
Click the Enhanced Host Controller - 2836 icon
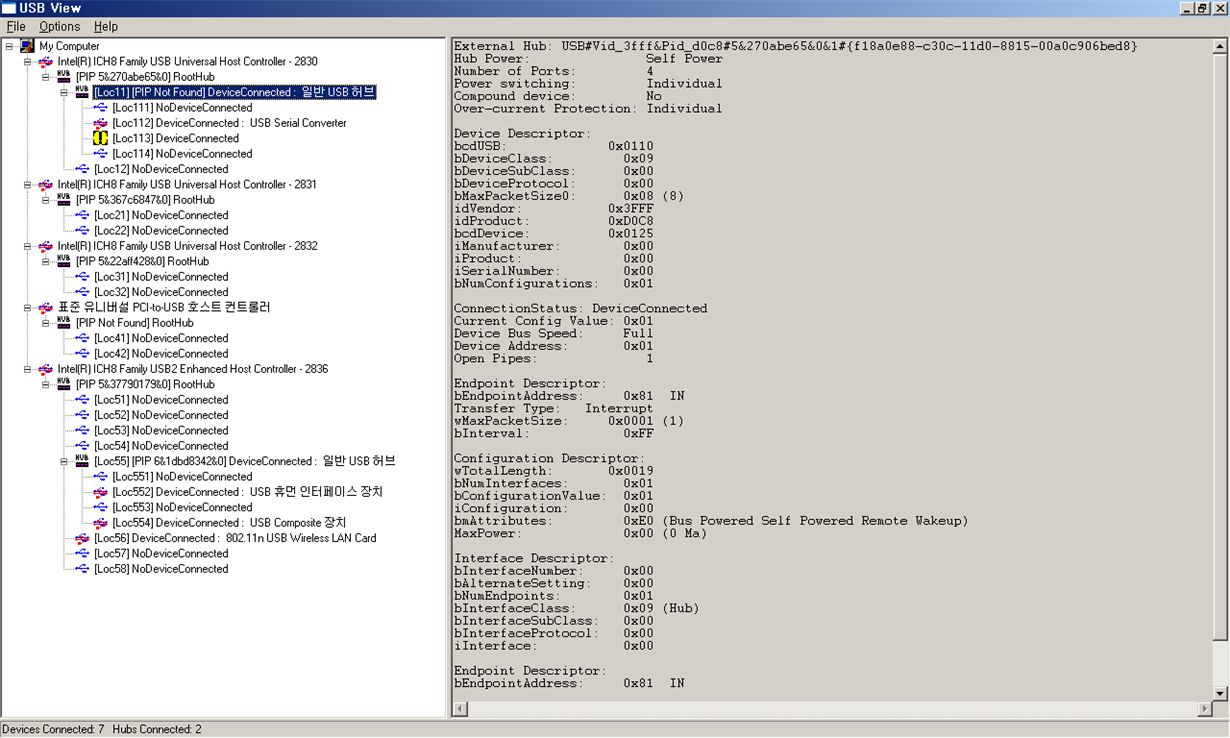(45, 369)
